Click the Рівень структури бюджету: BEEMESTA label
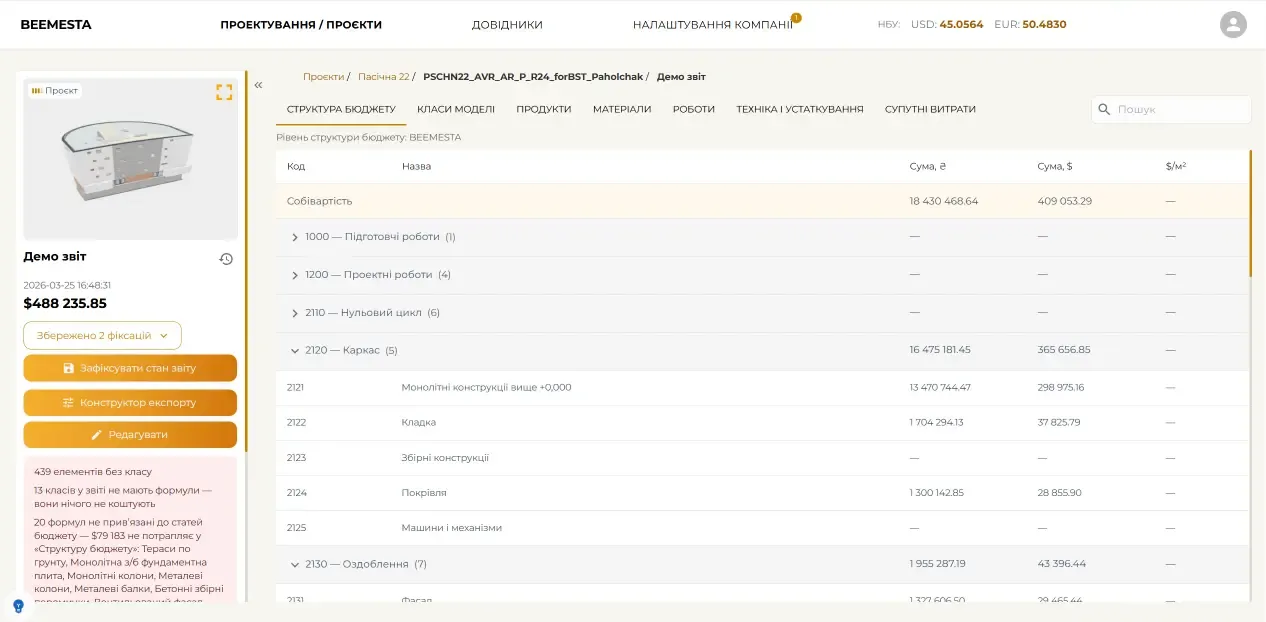This screenshot has height=622, width=1266. [x=369, y=137]
